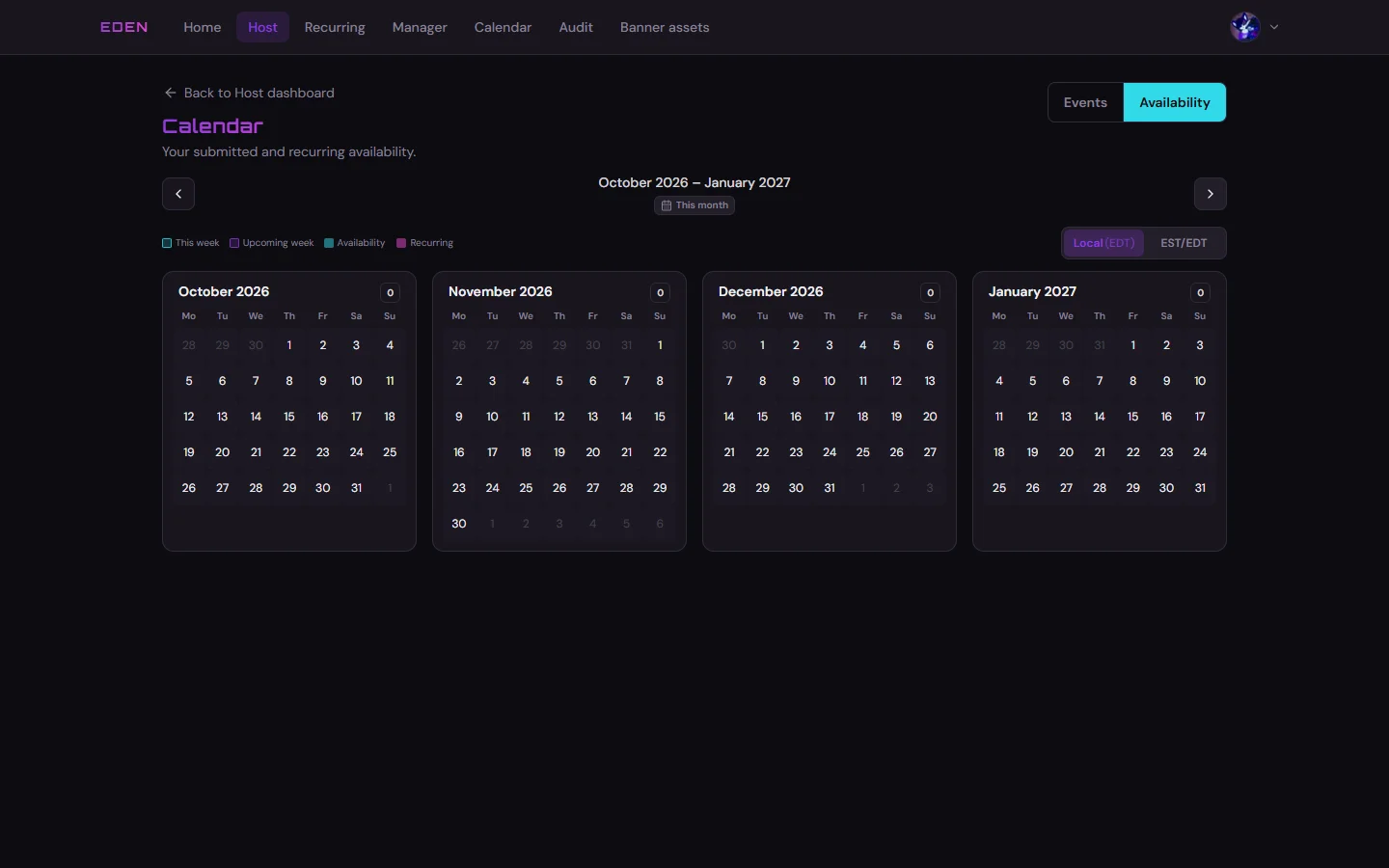Select day 23 in December 2026
1389x868 pixels.
[796, 452]
